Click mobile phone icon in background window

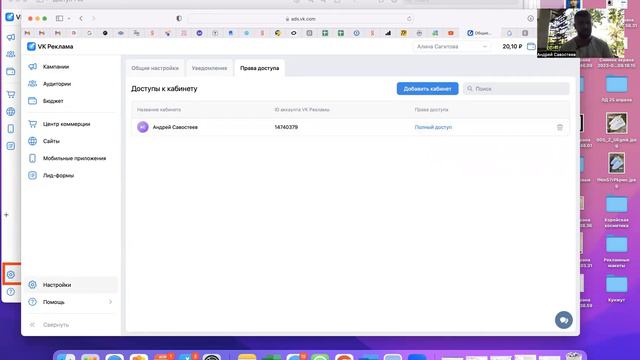tap(11, 129)
